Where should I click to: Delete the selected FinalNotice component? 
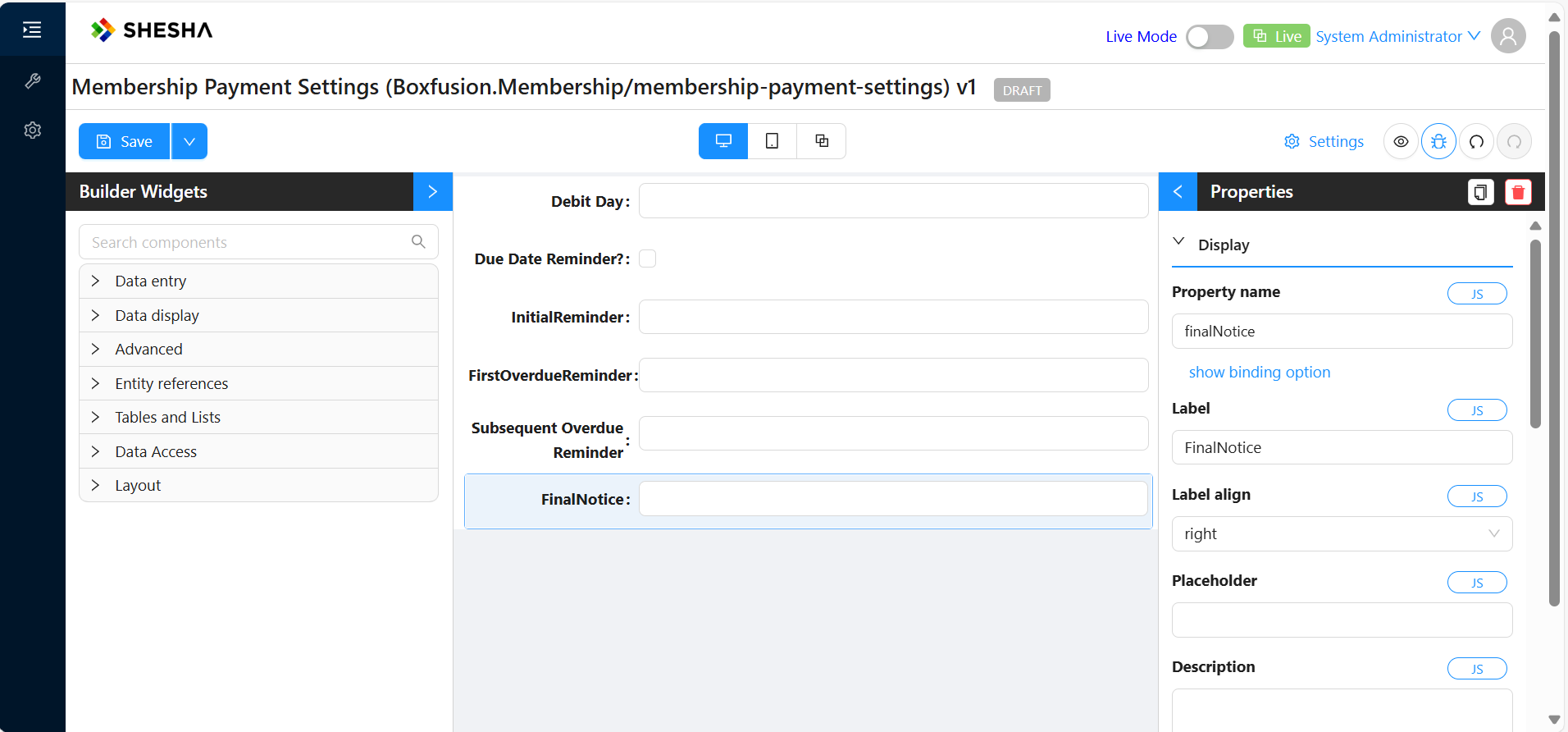[x=1518, y=192]
